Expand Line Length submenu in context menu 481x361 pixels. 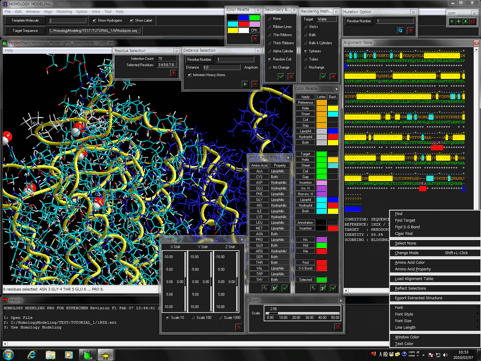pyautogui.click(x=435, y=328)
